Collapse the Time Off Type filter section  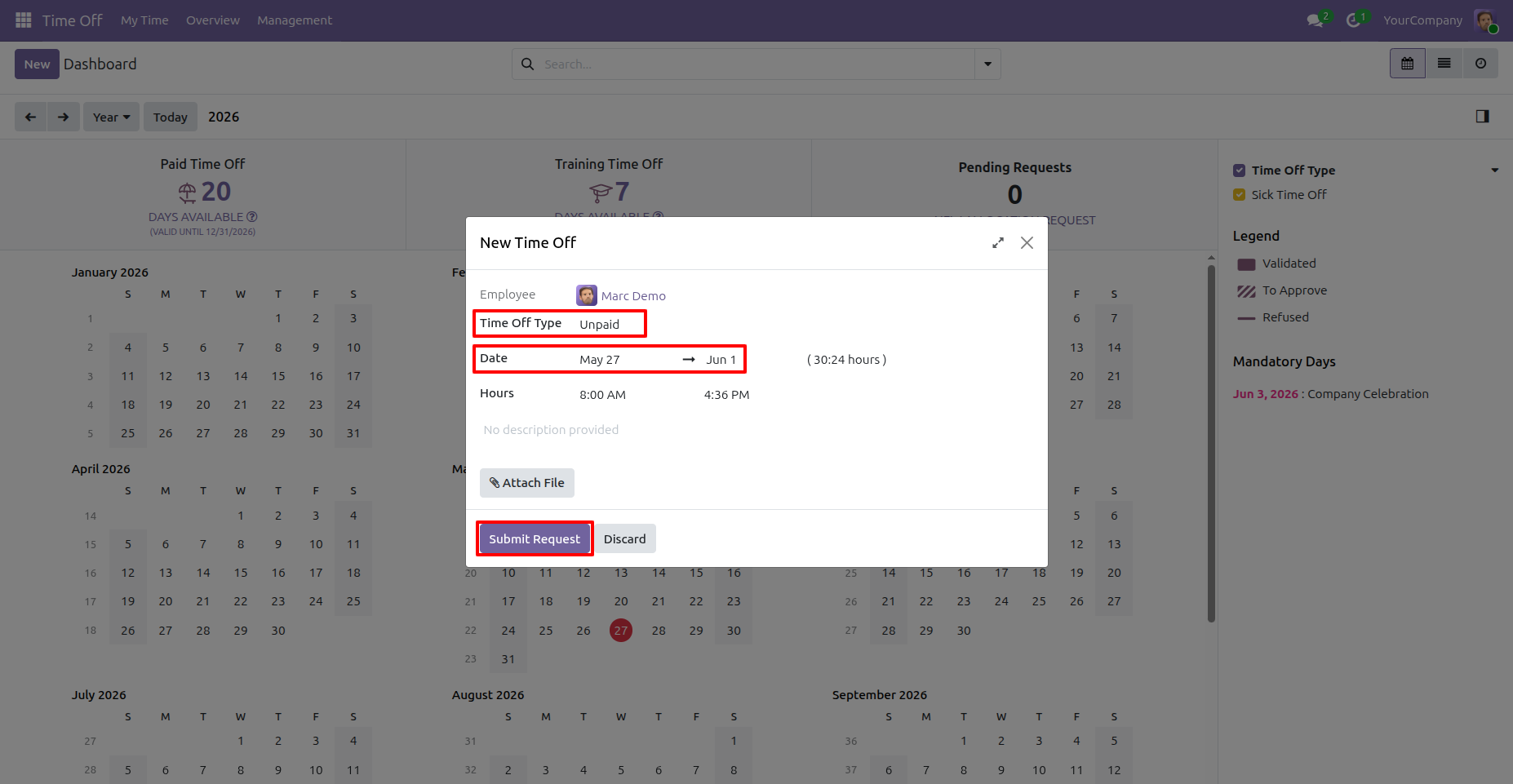[1494, 171]
